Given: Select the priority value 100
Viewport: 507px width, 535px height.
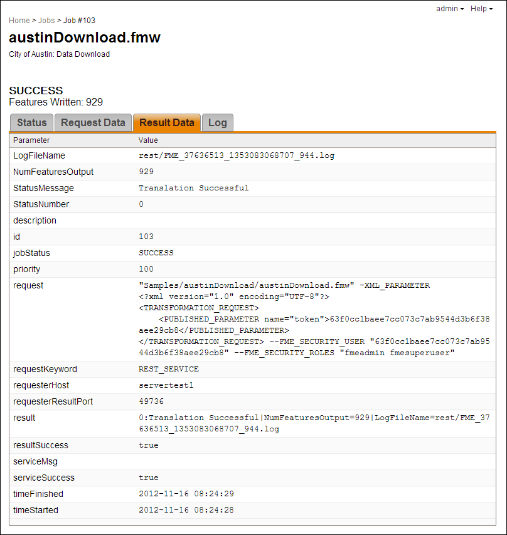Looking at the screenshot, I should pos(146,269).
